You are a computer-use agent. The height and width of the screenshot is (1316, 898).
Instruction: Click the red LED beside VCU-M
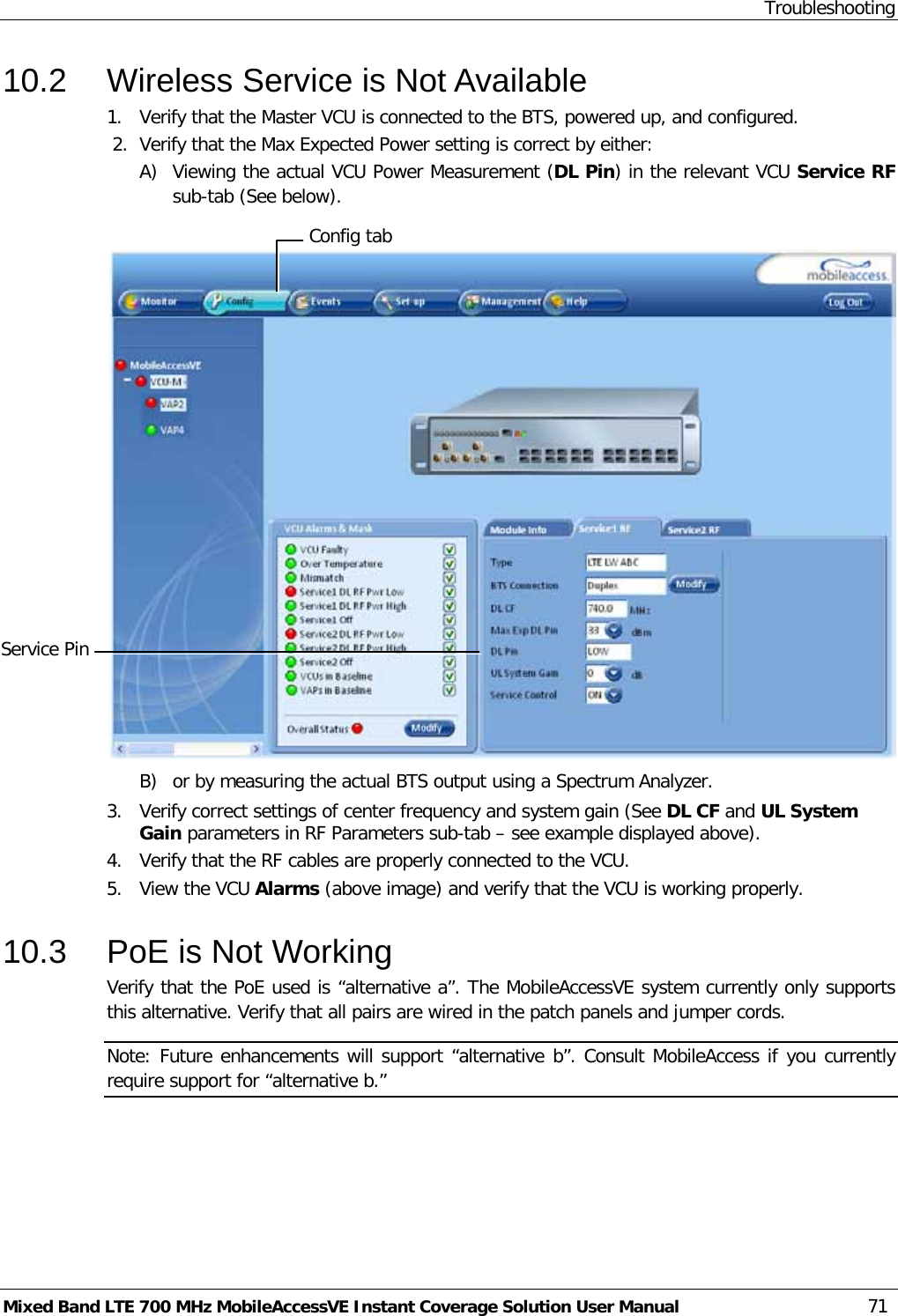click(141, 381)
